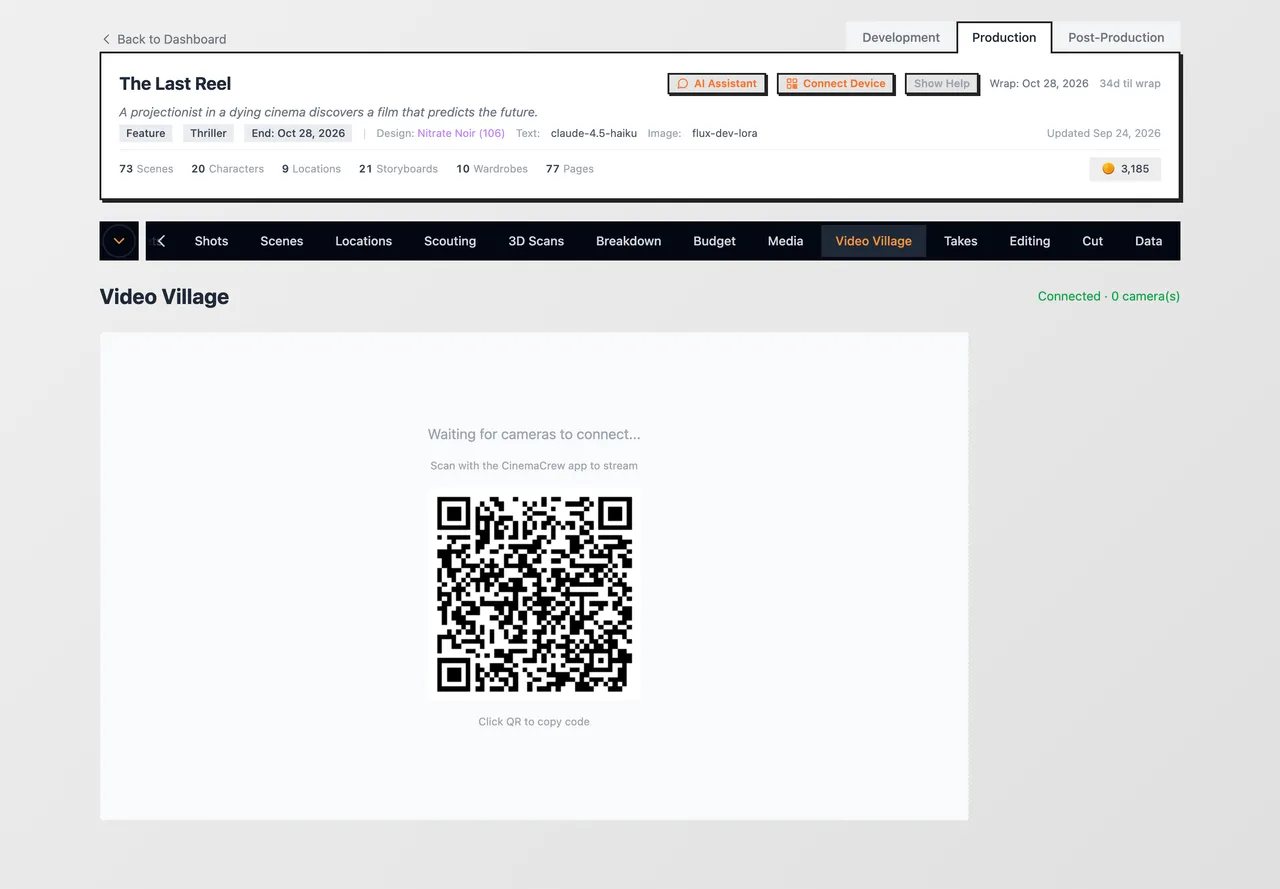The width and height of the screenshot is (1280, 889).
Task: Click the Show Help button
Action: coord(942,84)
